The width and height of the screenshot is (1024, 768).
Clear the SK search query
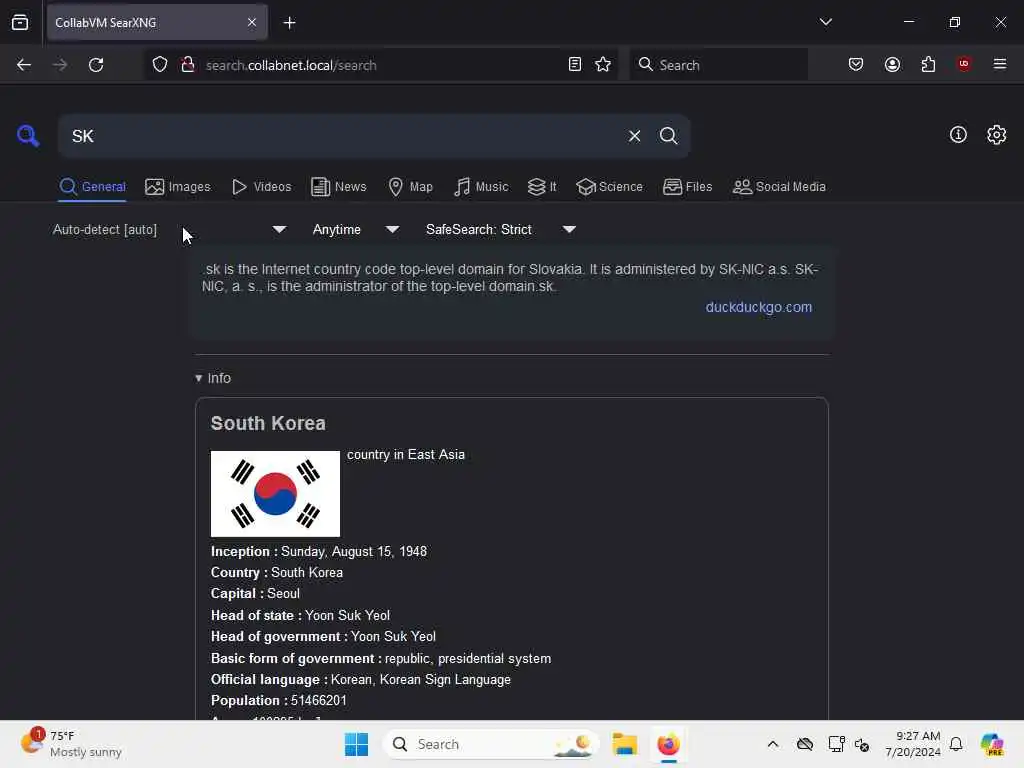click(x=634, y=136)
